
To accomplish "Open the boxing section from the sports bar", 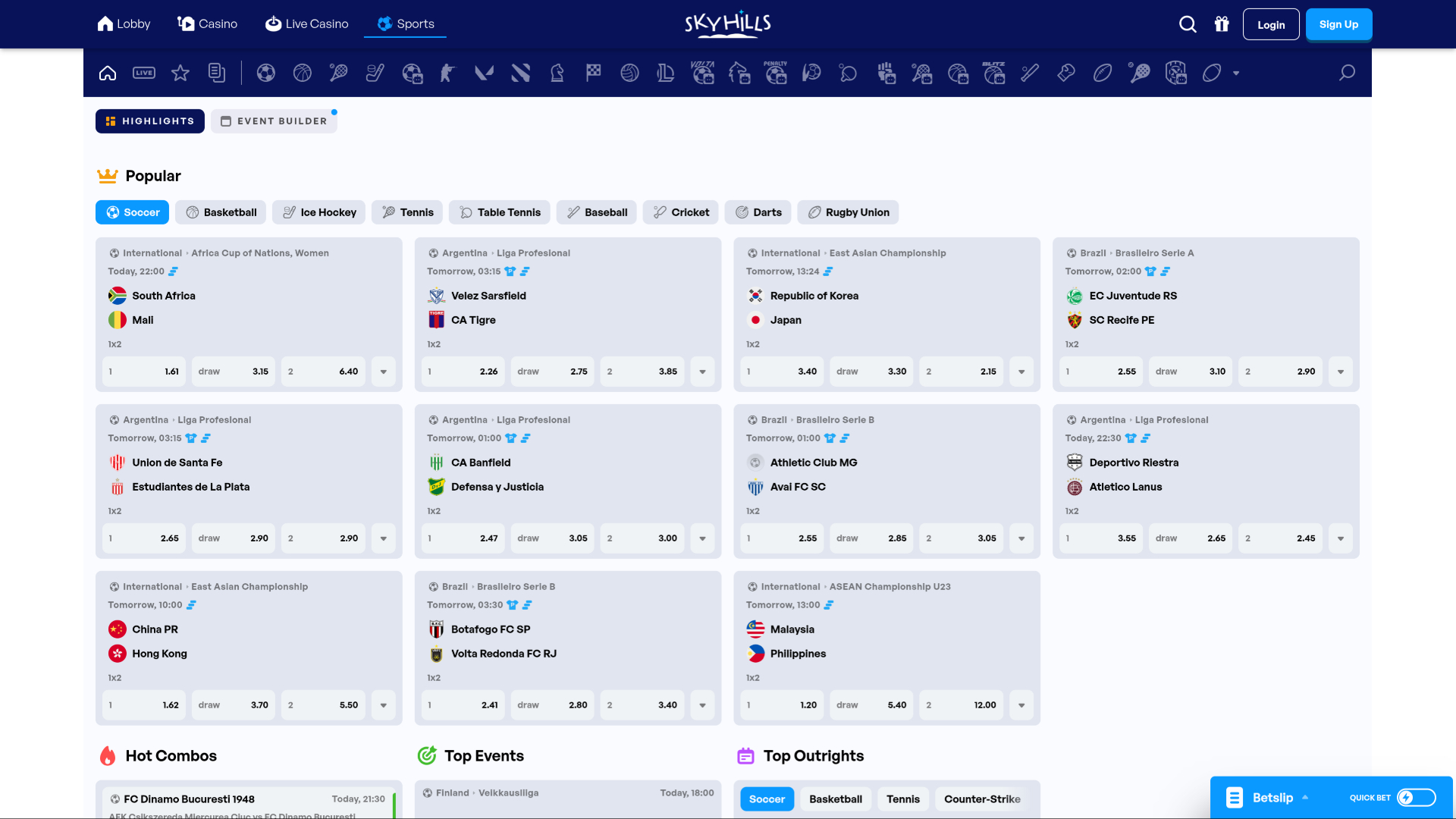I will (x=1065, y=73).
